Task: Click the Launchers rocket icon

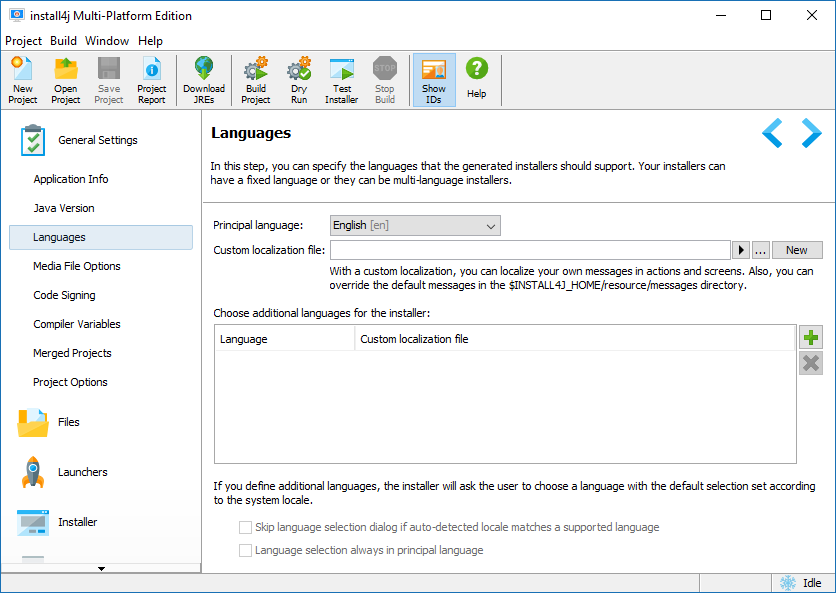Action: tap(33, 472)
